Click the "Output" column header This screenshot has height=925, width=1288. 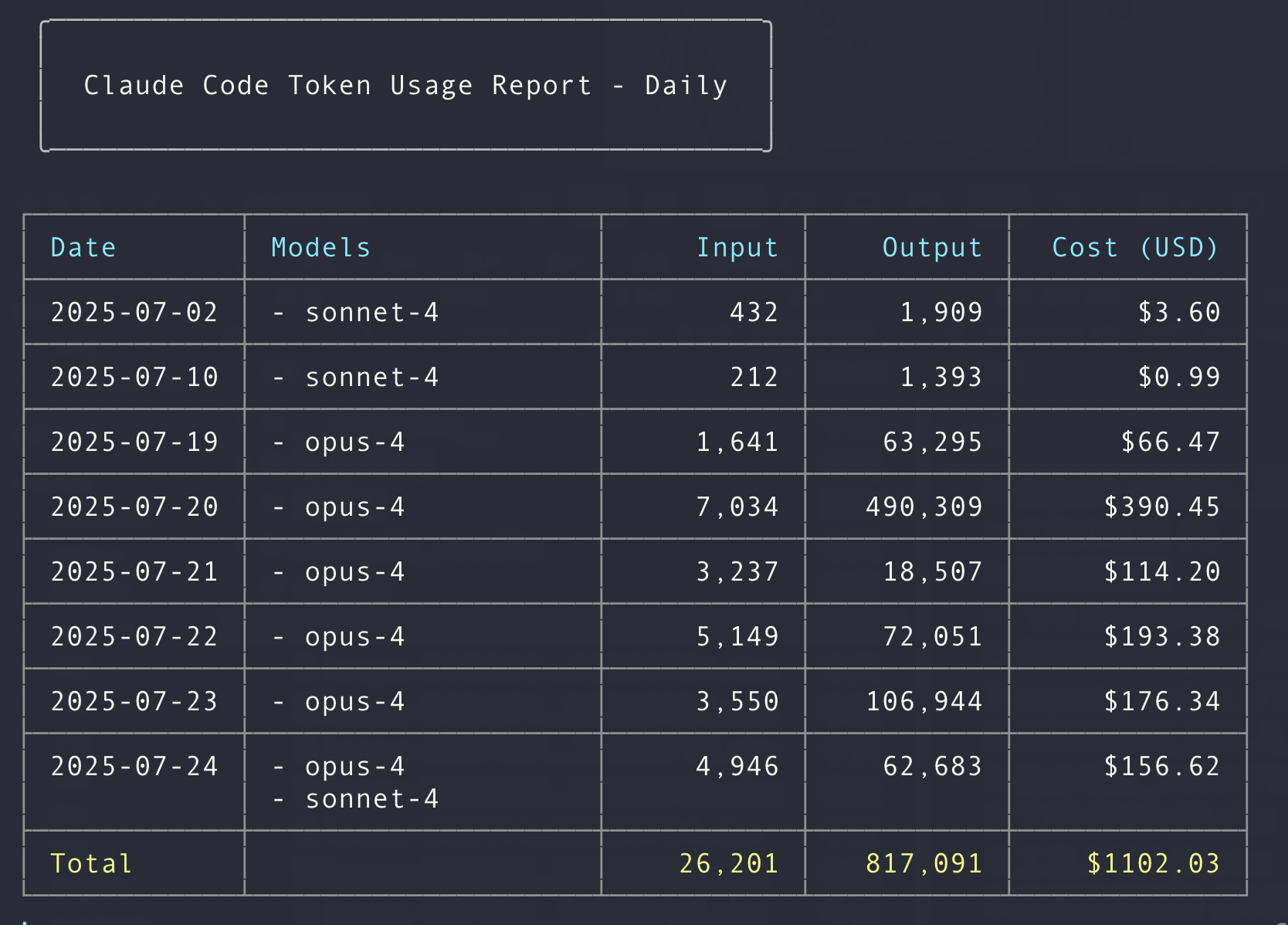coord(933,247)
